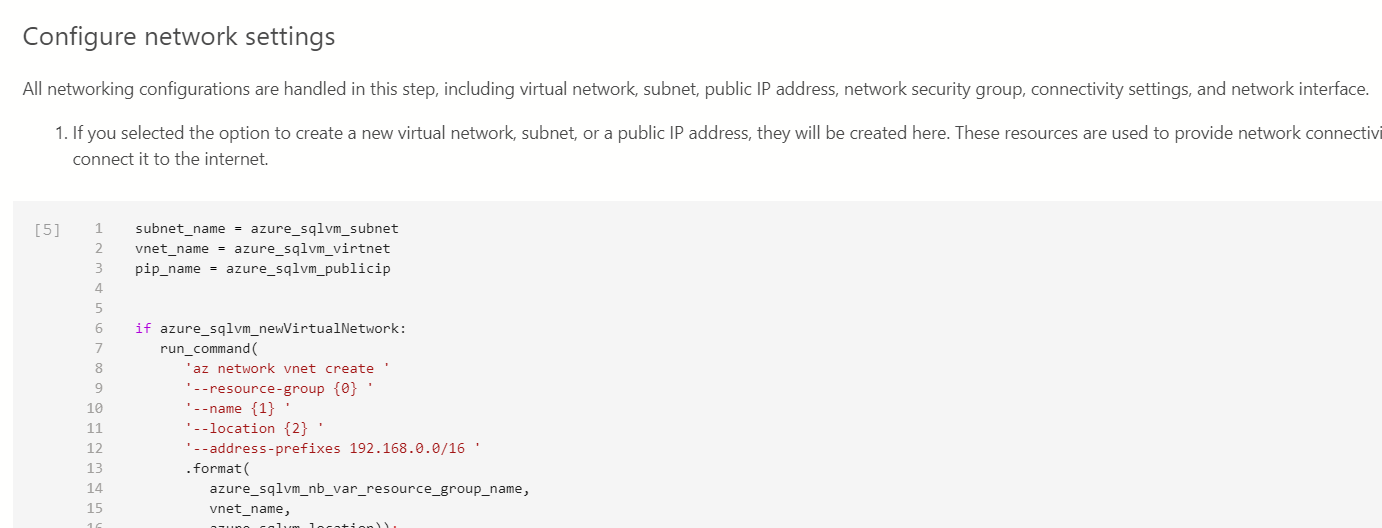Place cursor on the subnet_name assignment line
The width and height of the screenshot is (1382, 528).
point(266,228)
